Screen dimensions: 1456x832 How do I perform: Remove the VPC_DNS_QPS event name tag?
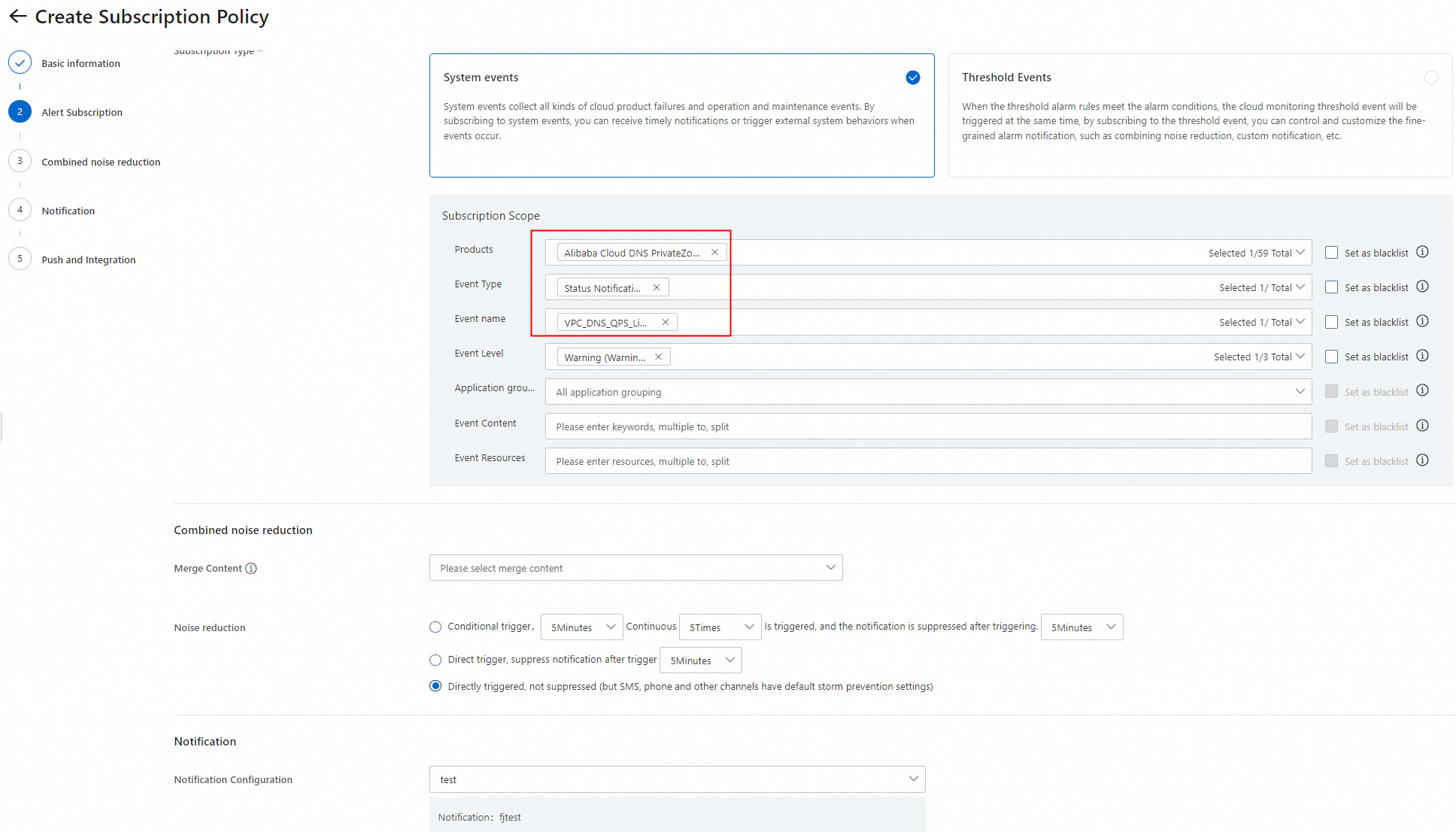[x=666, y=323]
